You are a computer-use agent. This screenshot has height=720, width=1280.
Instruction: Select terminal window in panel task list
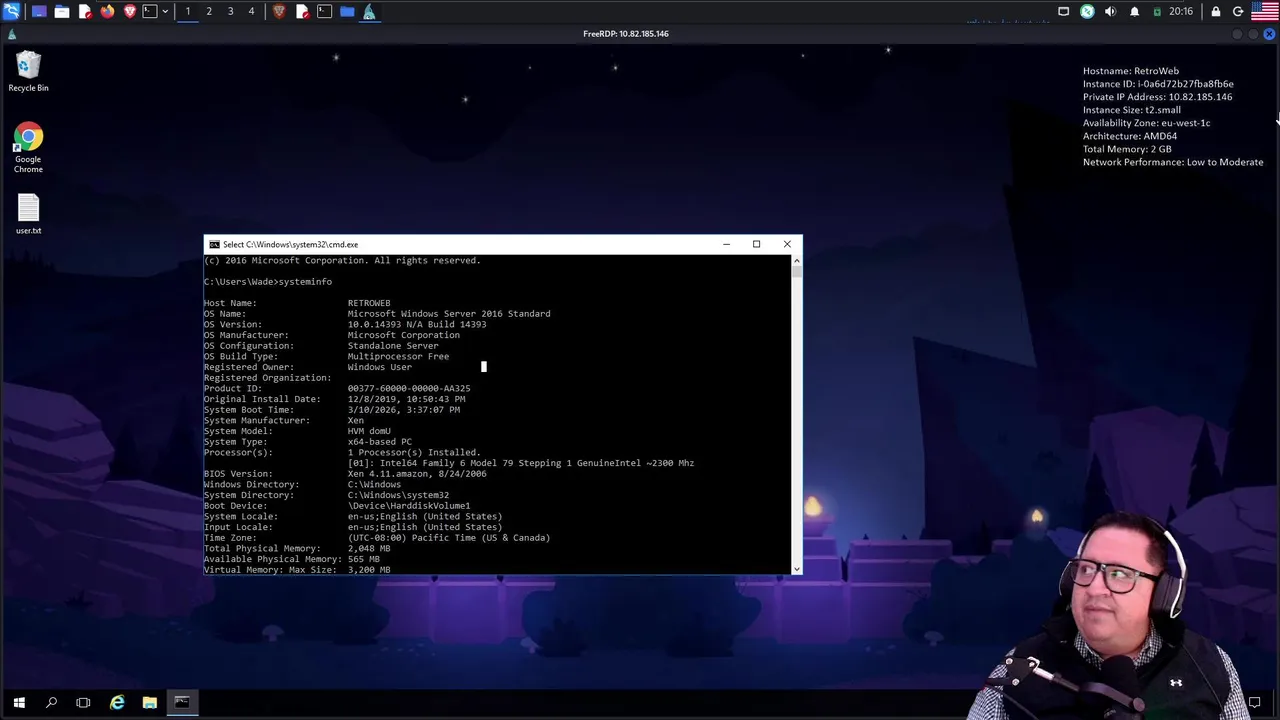point(324,11)
